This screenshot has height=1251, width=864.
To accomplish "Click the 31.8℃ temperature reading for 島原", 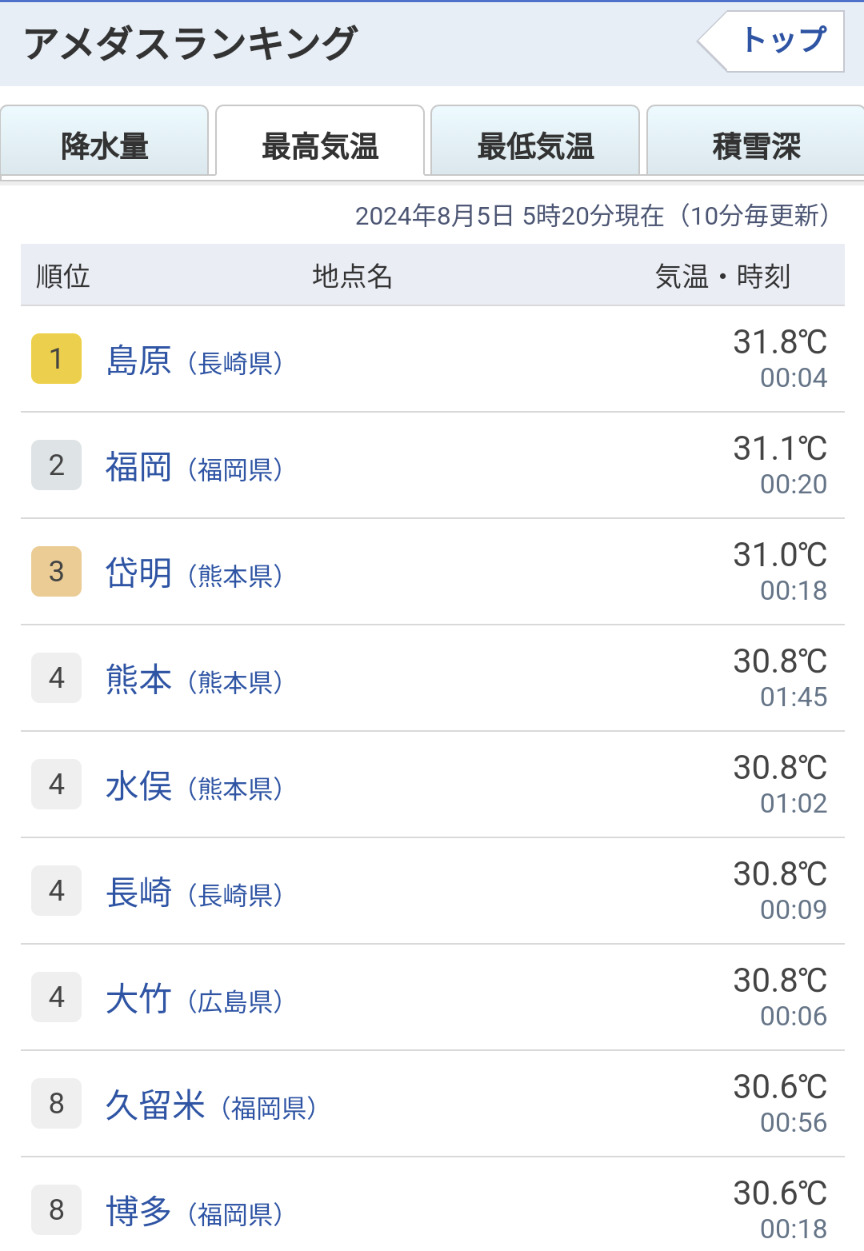I will [x=780, y=343].
